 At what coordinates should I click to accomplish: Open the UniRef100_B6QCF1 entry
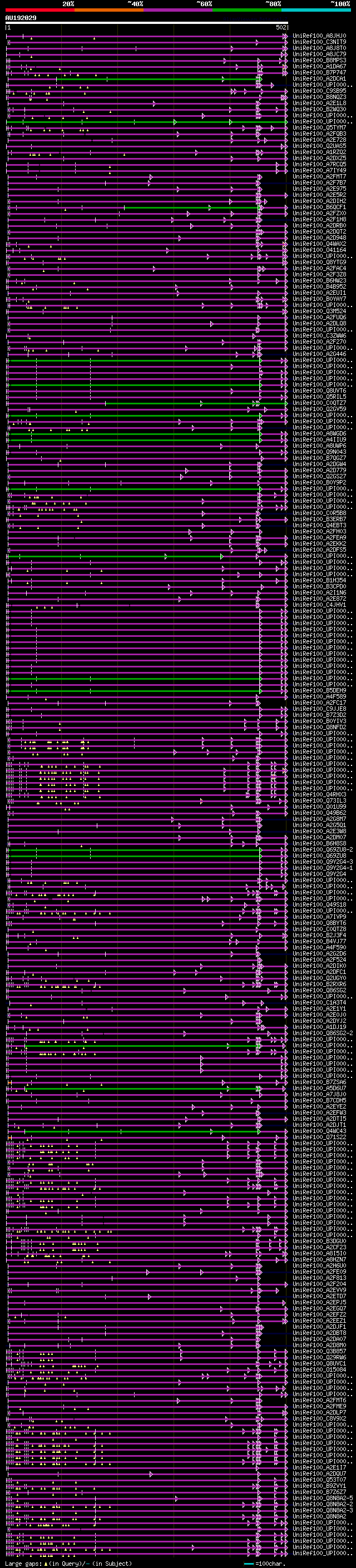point(319,207)
